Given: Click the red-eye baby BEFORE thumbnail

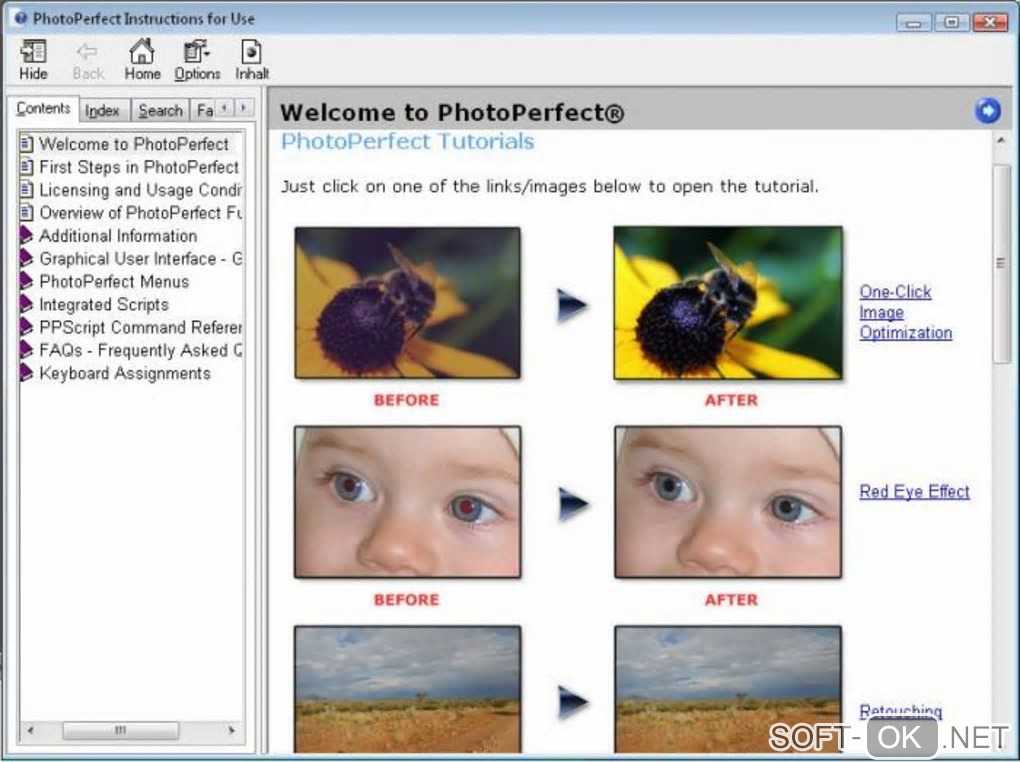Looking at the screenshot, I should click(x=407, y=502).
